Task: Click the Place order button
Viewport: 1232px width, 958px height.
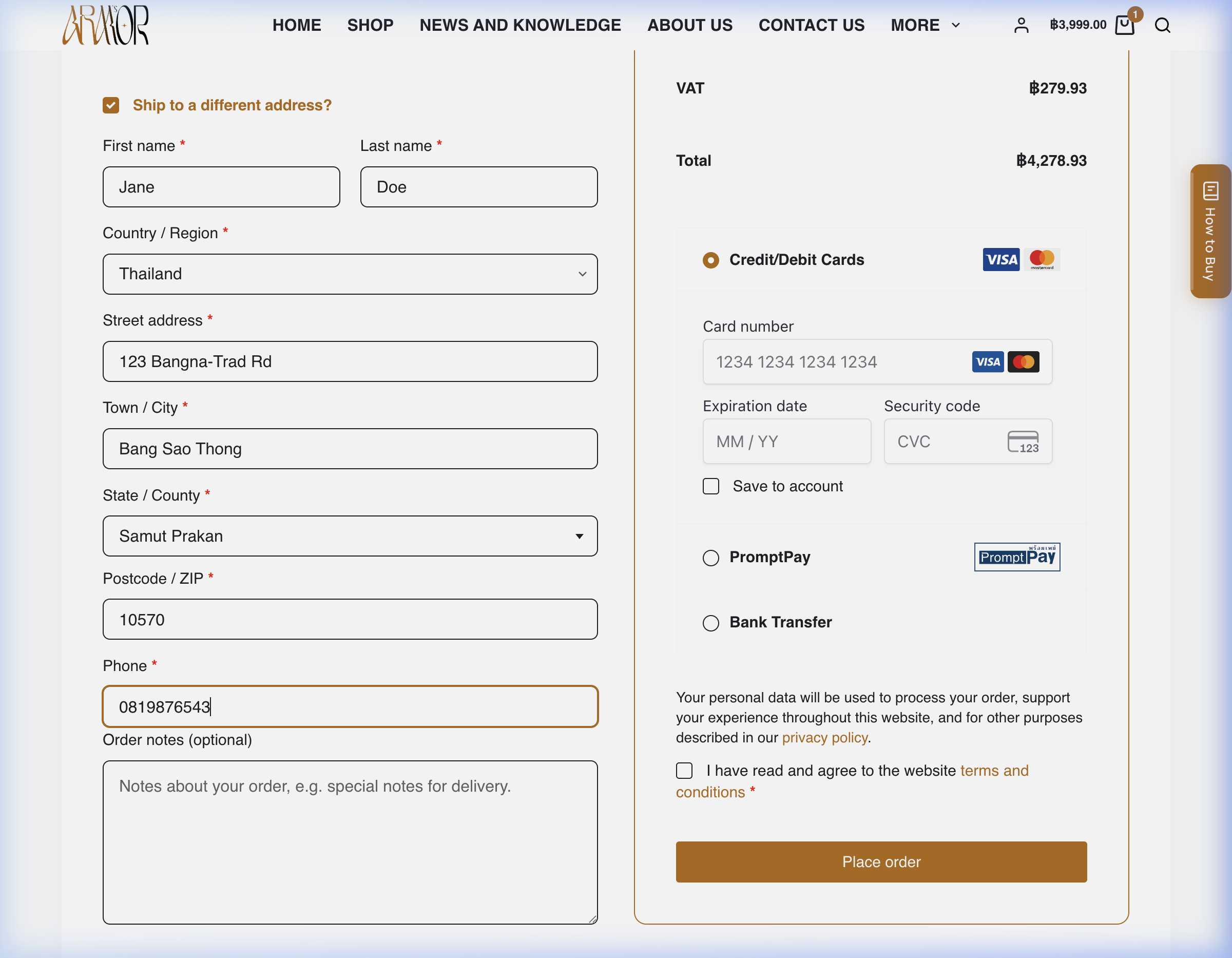Action: (881, 862)
